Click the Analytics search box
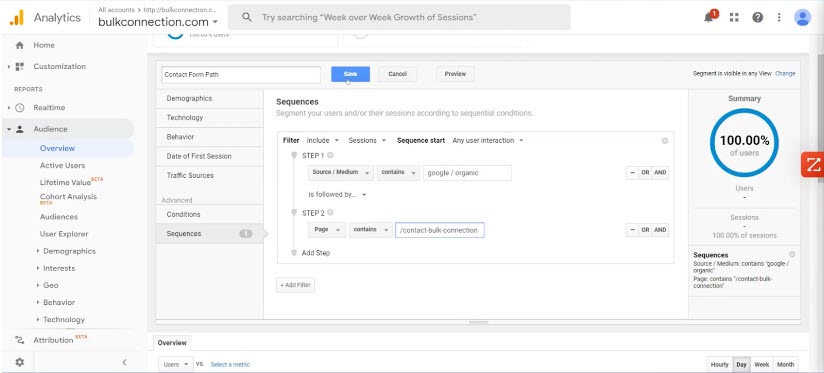Viewport: 824px width, 373px height. tap(399, 17)
